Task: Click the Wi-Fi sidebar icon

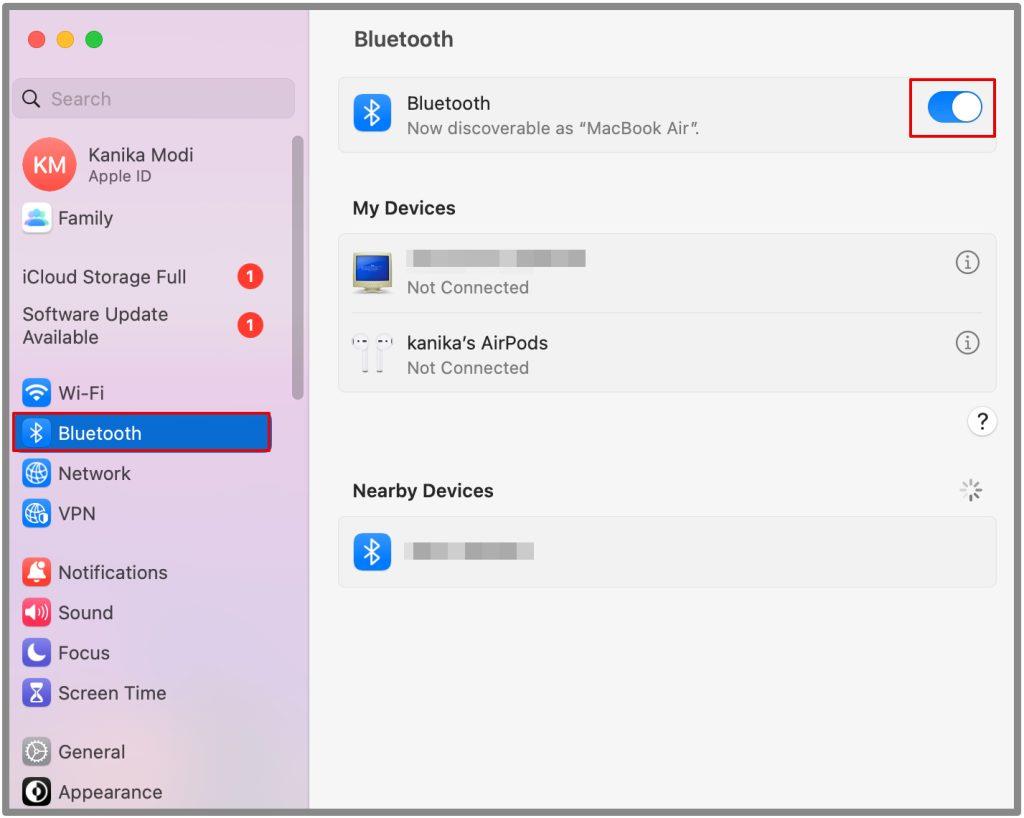Action: tap(37, 393)
